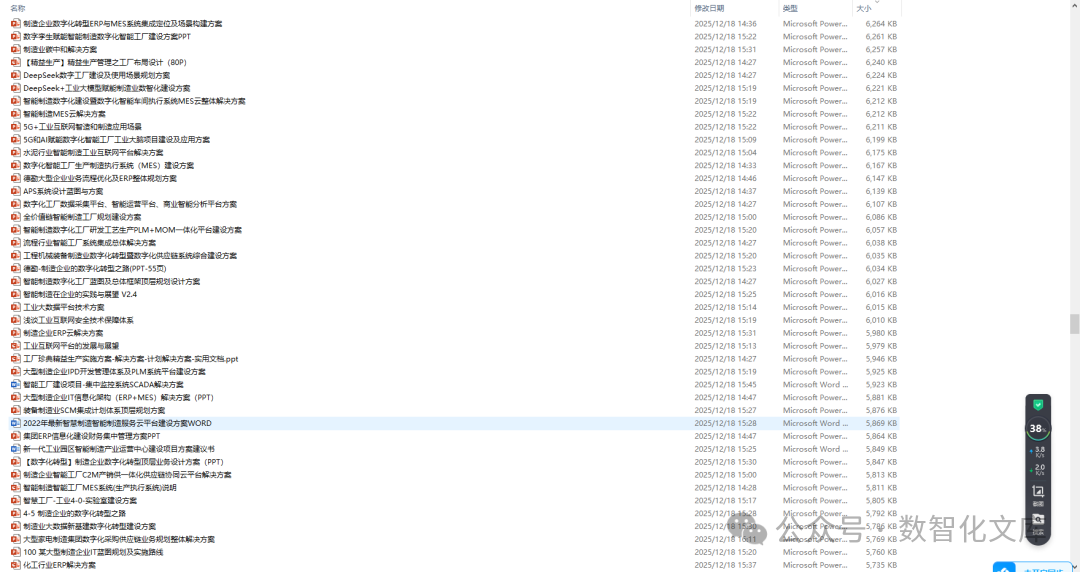Screen dimensions: 1080x572
Task: Click the PowerPoint icon of DeepSeek数字工厂建设及使用场景规划方案
Action: pos(16,75)
